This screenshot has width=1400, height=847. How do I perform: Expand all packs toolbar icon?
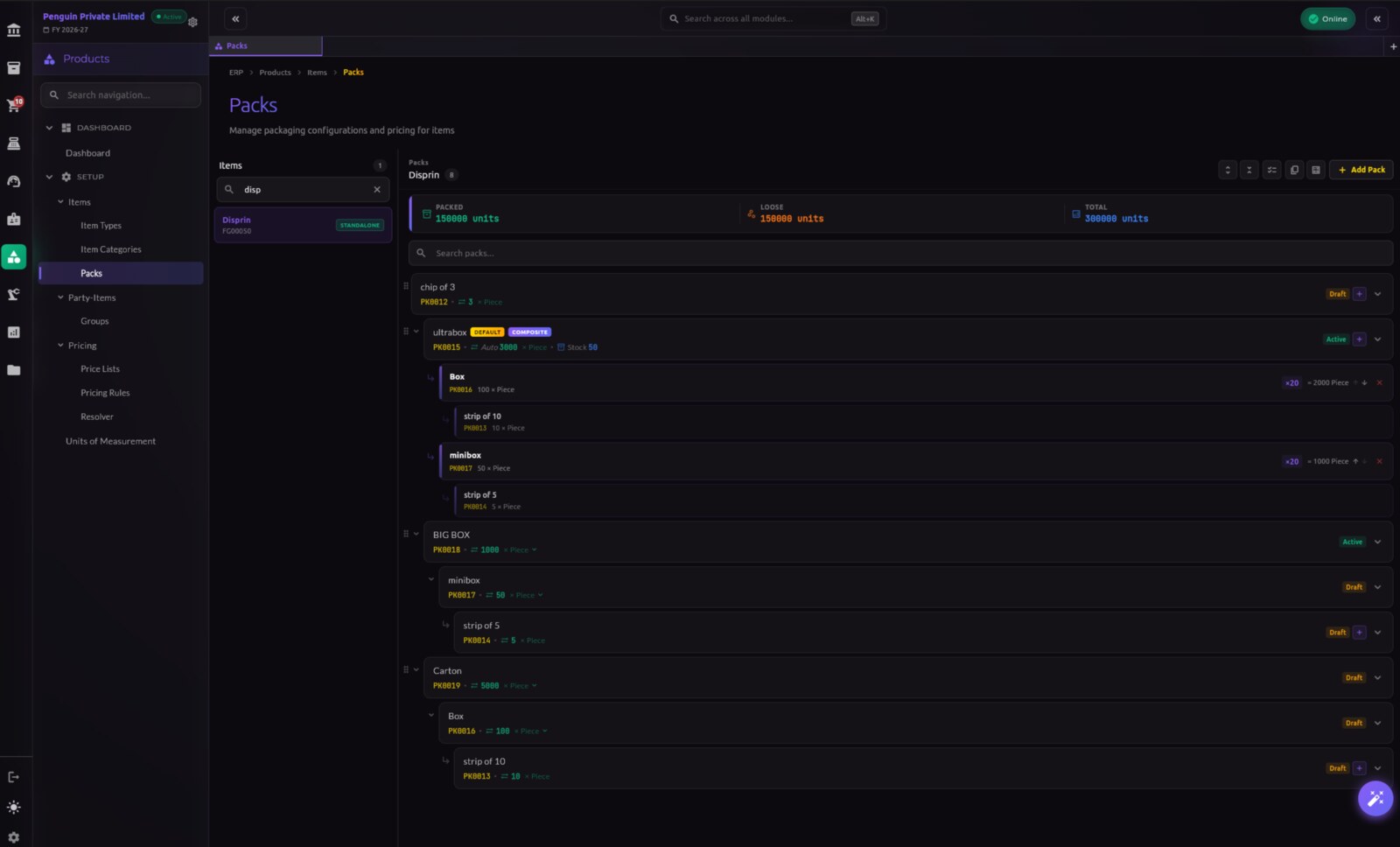[x=1228, y=170]
